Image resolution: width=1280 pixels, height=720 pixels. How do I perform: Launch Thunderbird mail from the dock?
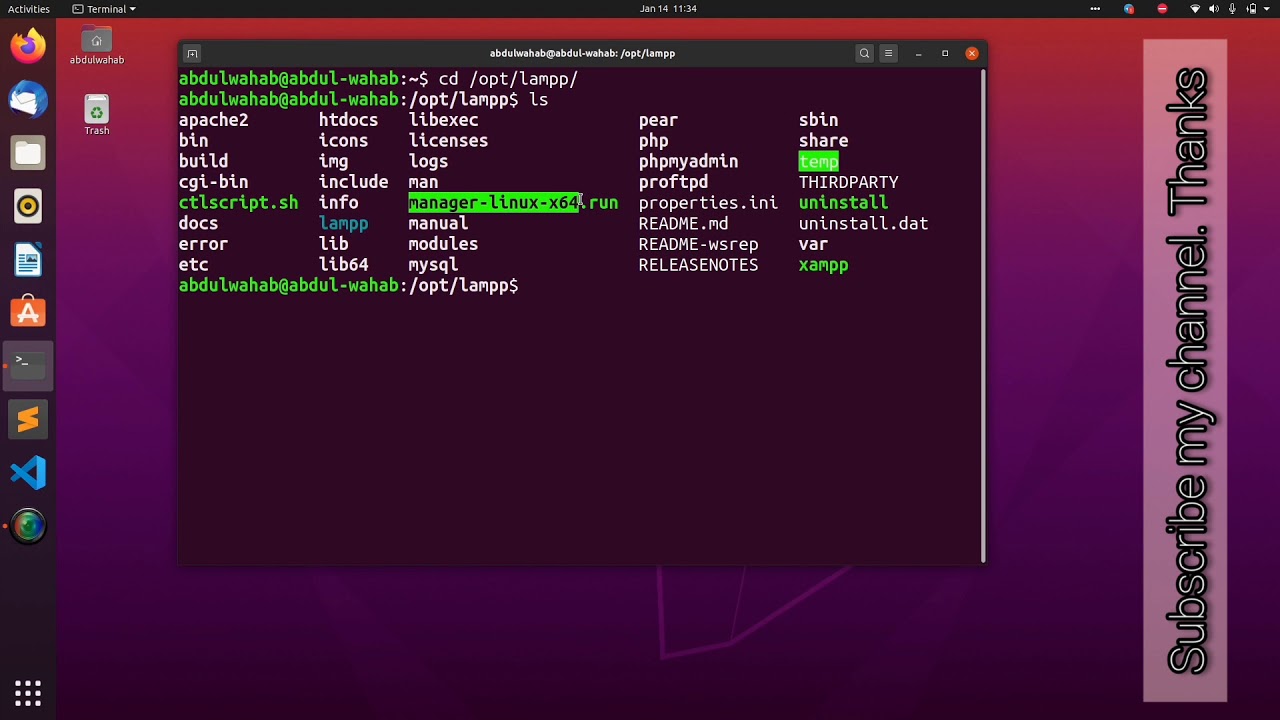point(28,100)
